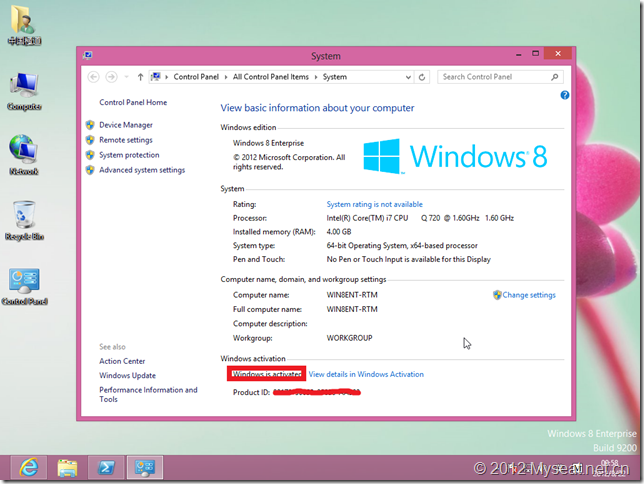Open the Computer desktop icon
Image resolution: width=644 pixels, height=484 pixels.
click(x=24, y=91)
